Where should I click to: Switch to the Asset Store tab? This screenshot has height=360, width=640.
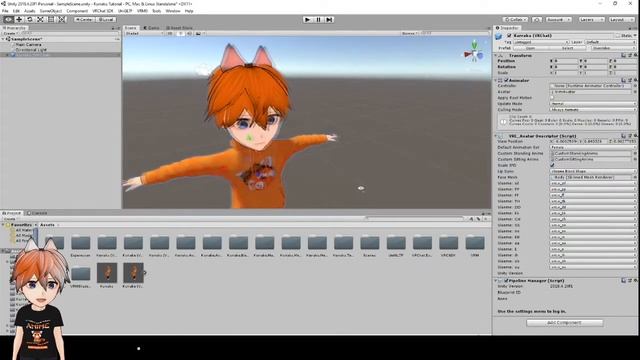pyautogui.click(x=179, y=28)
